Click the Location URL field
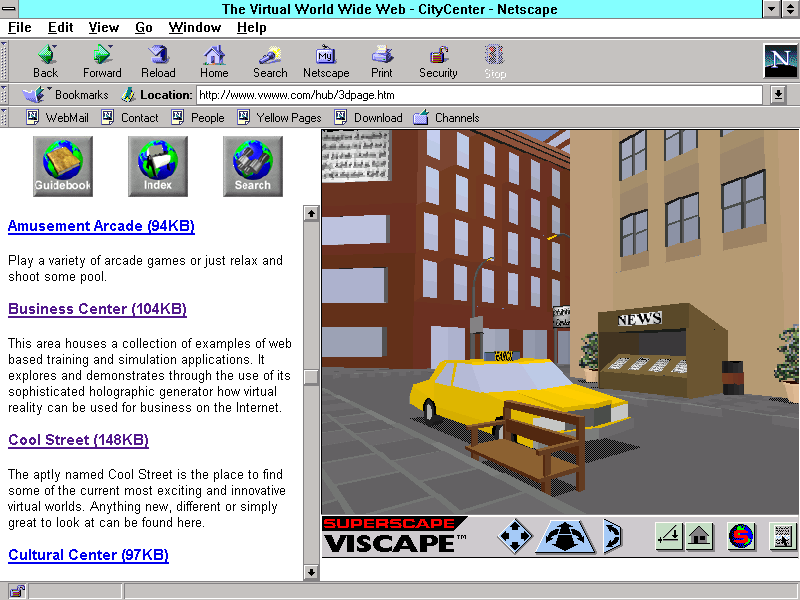 tap(480, 95)
